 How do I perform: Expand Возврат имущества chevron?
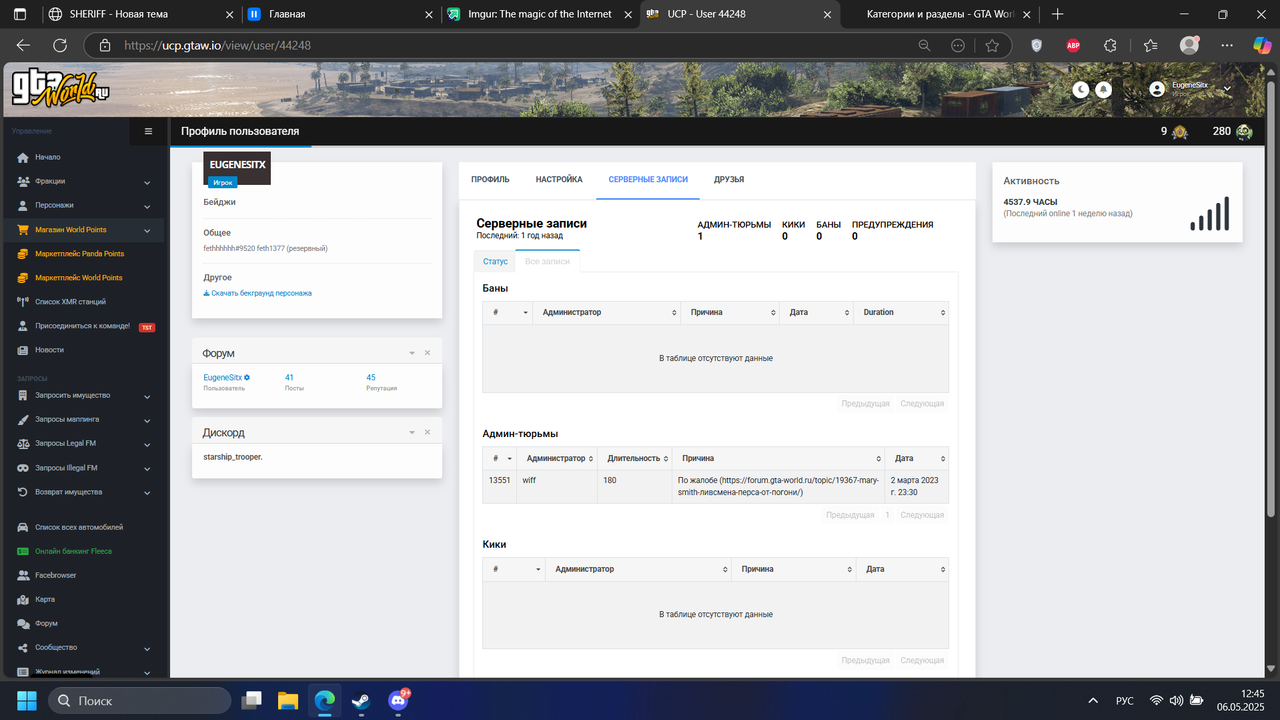click(x=147, y=493)
